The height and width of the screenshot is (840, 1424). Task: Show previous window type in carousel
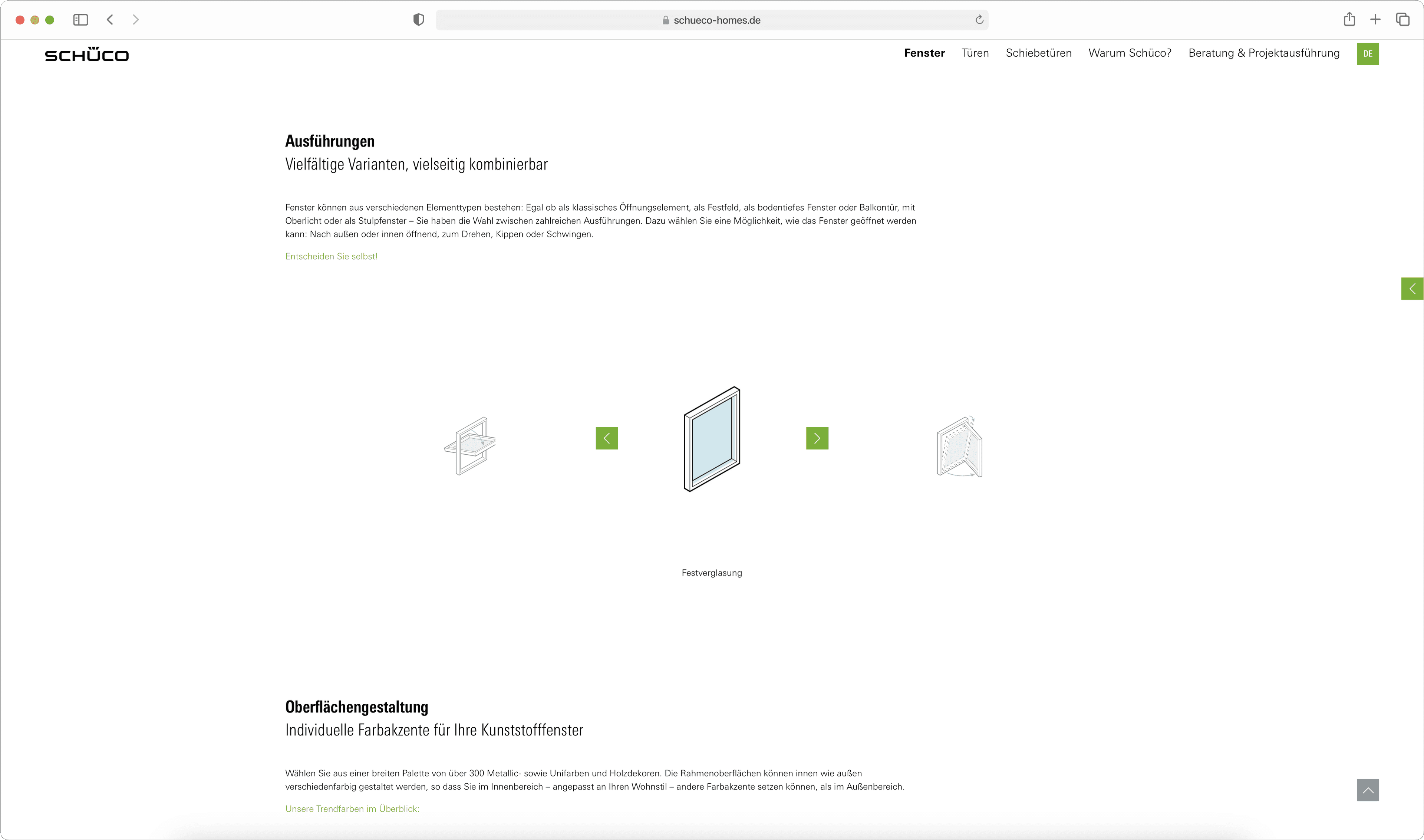[x=606, y=438]
